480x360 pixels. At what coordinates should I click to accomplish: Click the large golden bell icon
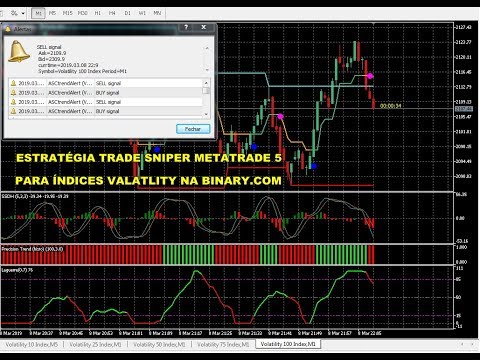(x=18, y=51)
